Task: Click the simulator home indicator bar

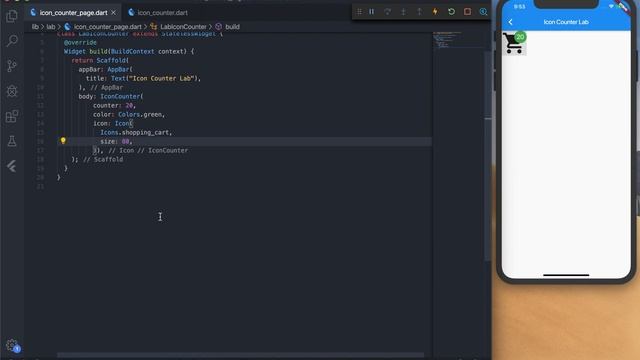Action: click(x=566, y=275)
